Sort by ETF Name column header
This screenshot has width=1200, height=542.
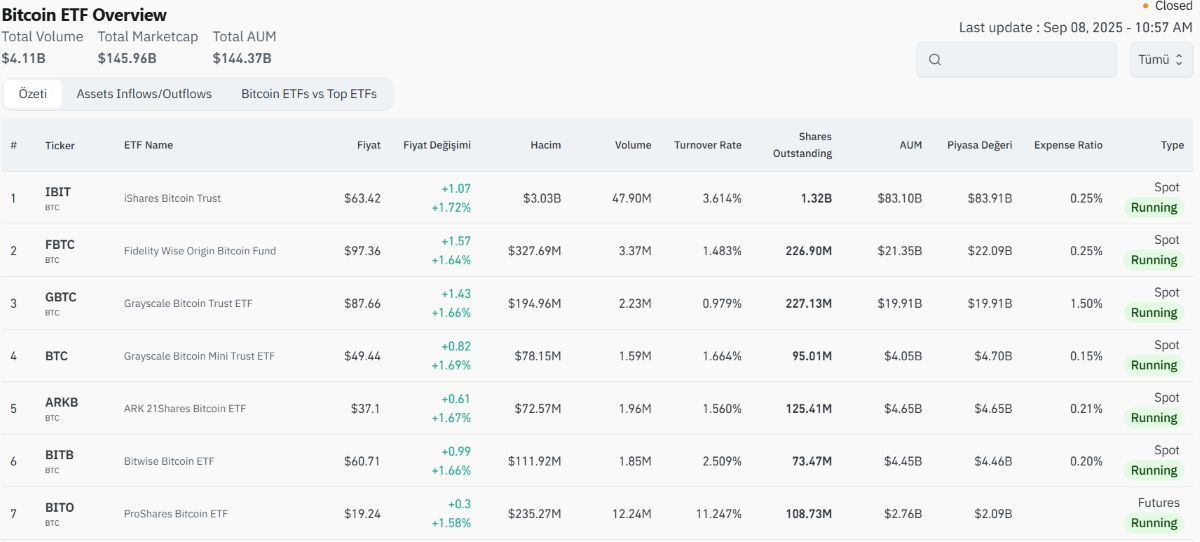(x=148, y=145)
